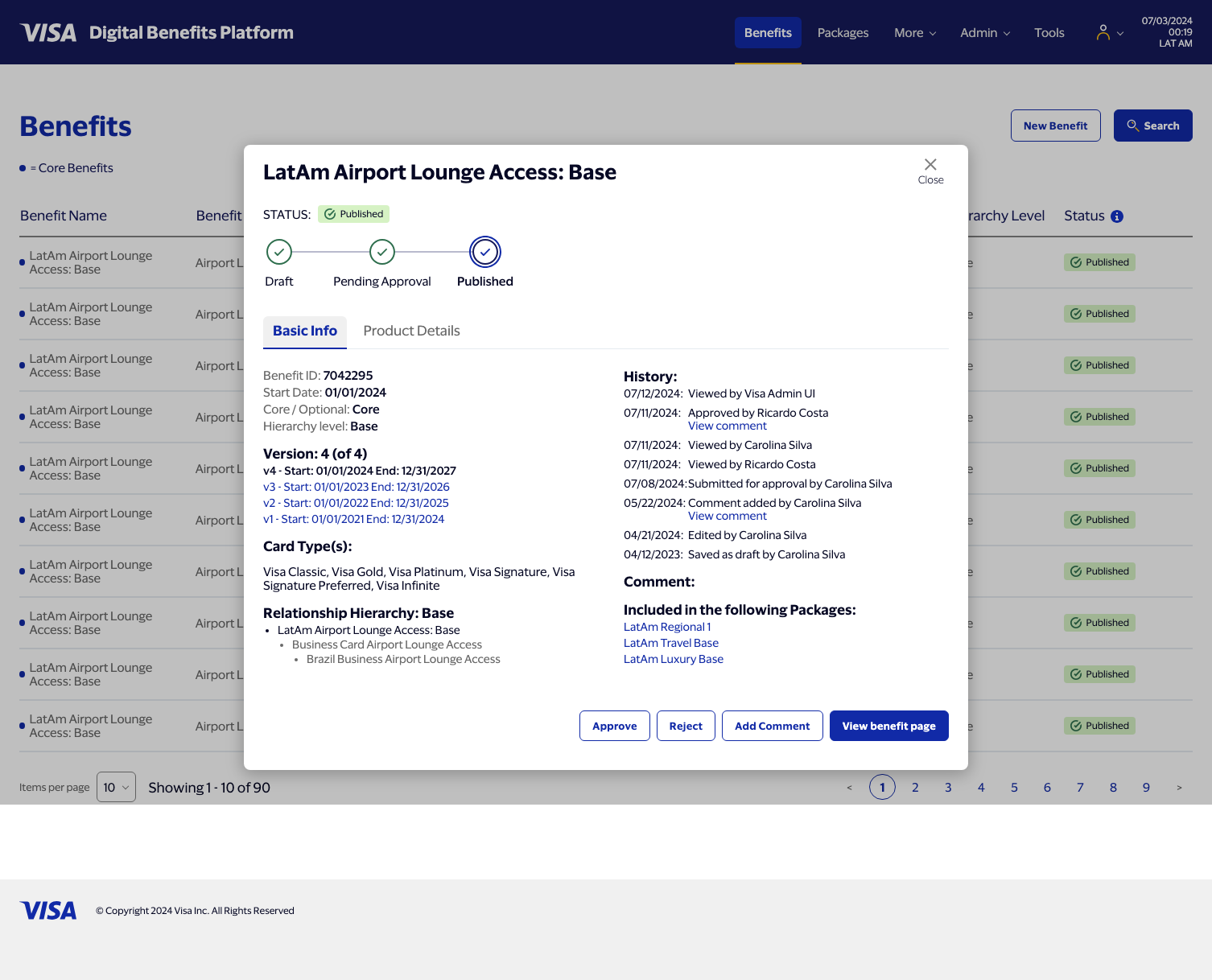
Task: Go to page 7 of results
Action: pyautogui.click(x=1080, y=787)
